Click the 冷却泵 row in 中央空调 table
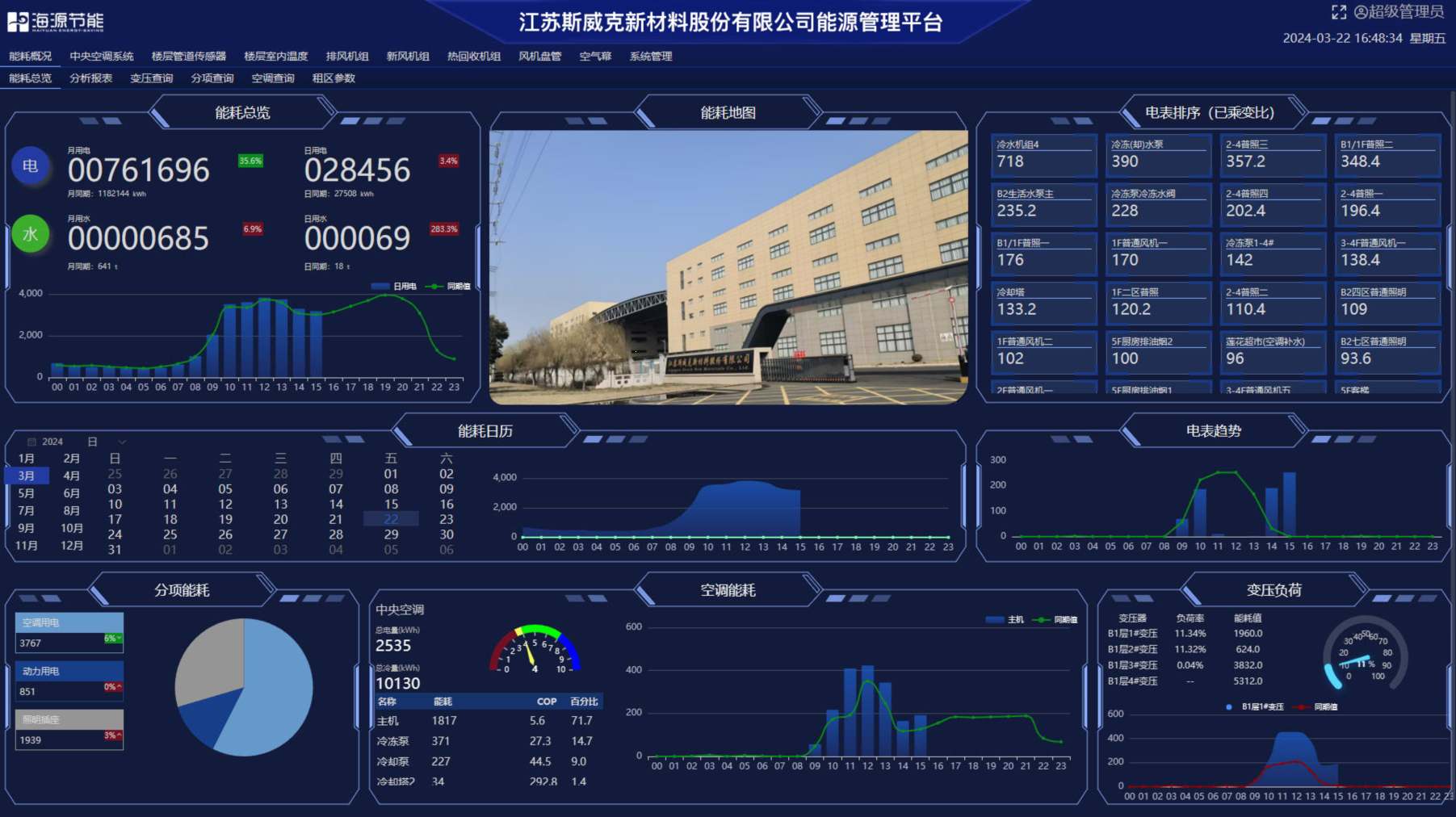The width and height of the screenshot is (1456, 817). click(x=489, y=761)
